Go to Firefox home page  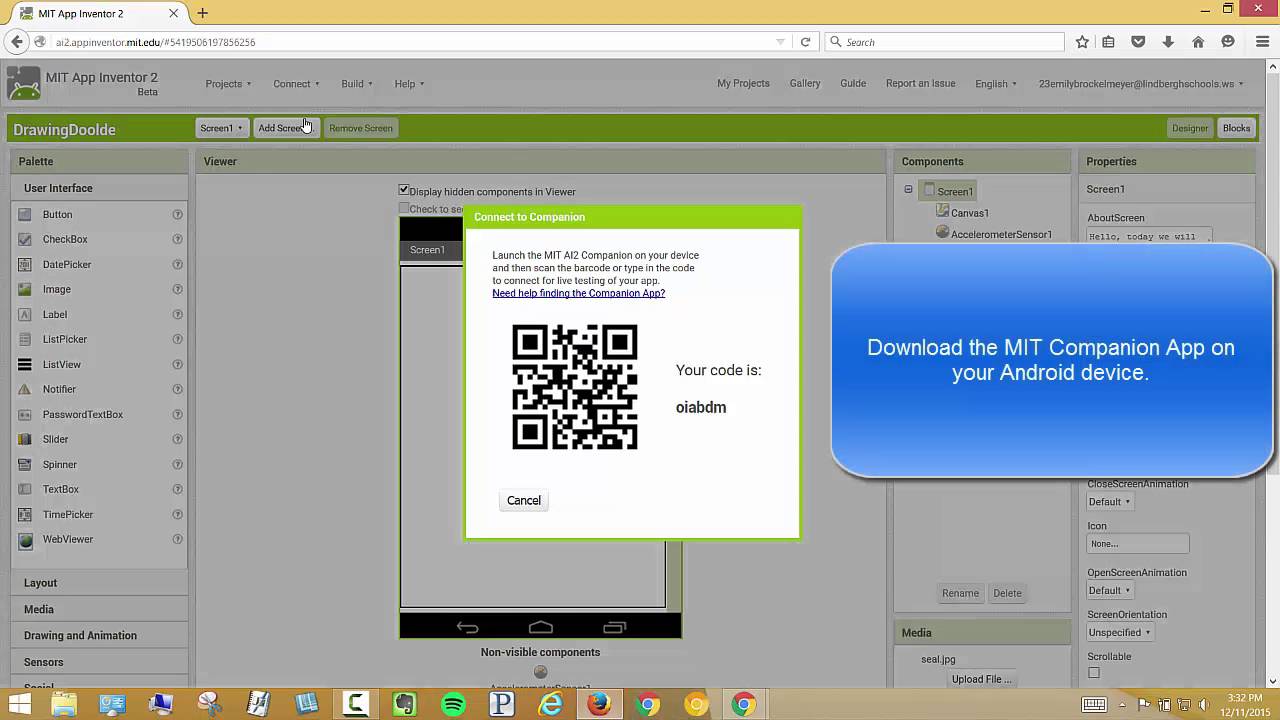[x=1198, y=42]
